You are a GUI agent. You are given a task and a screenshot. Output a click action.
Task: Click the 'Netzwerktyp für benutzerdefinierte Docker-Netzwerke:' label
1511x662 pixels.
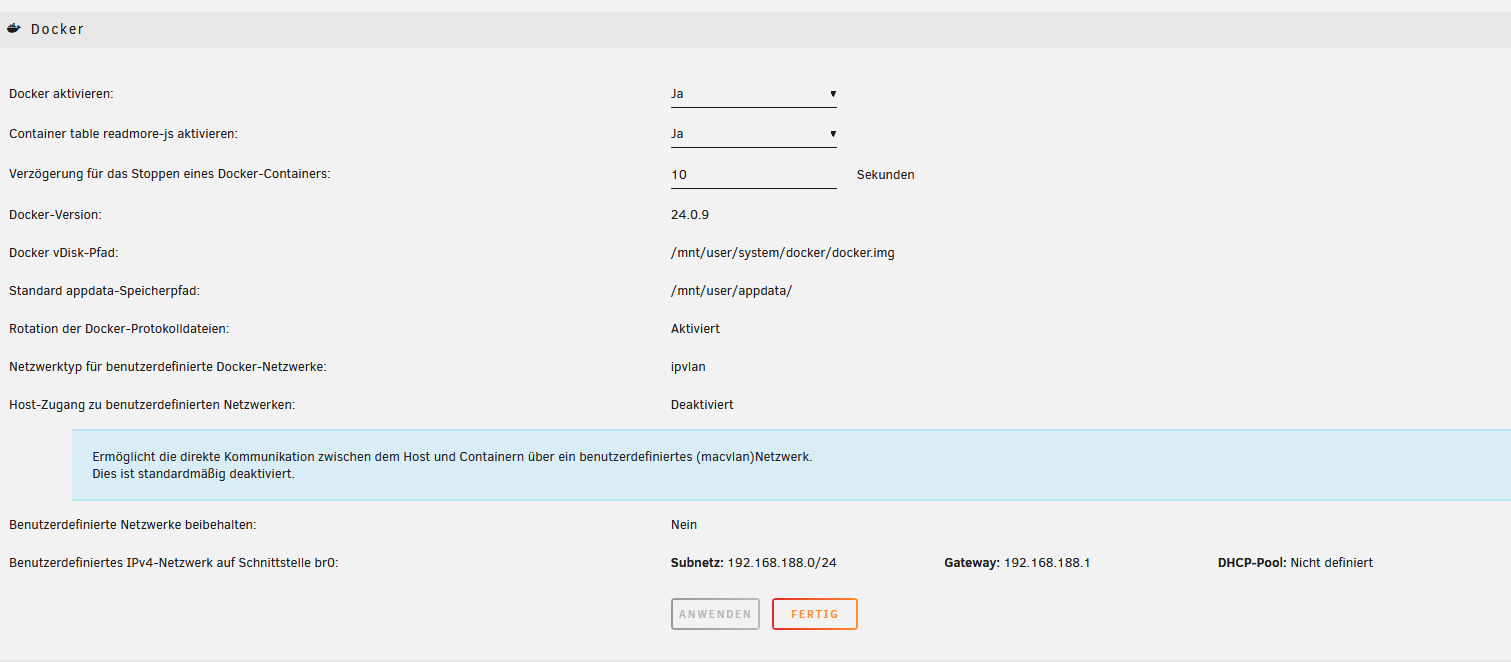click(x=168, y=367)
